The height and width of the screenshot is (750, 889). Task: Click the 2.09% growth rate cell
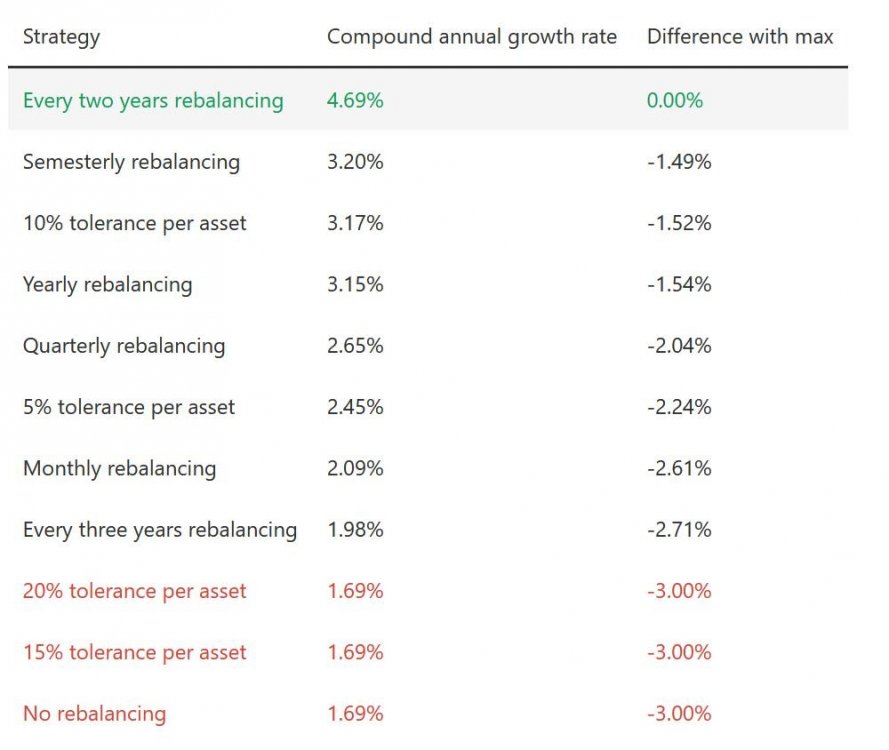(355, 468)
